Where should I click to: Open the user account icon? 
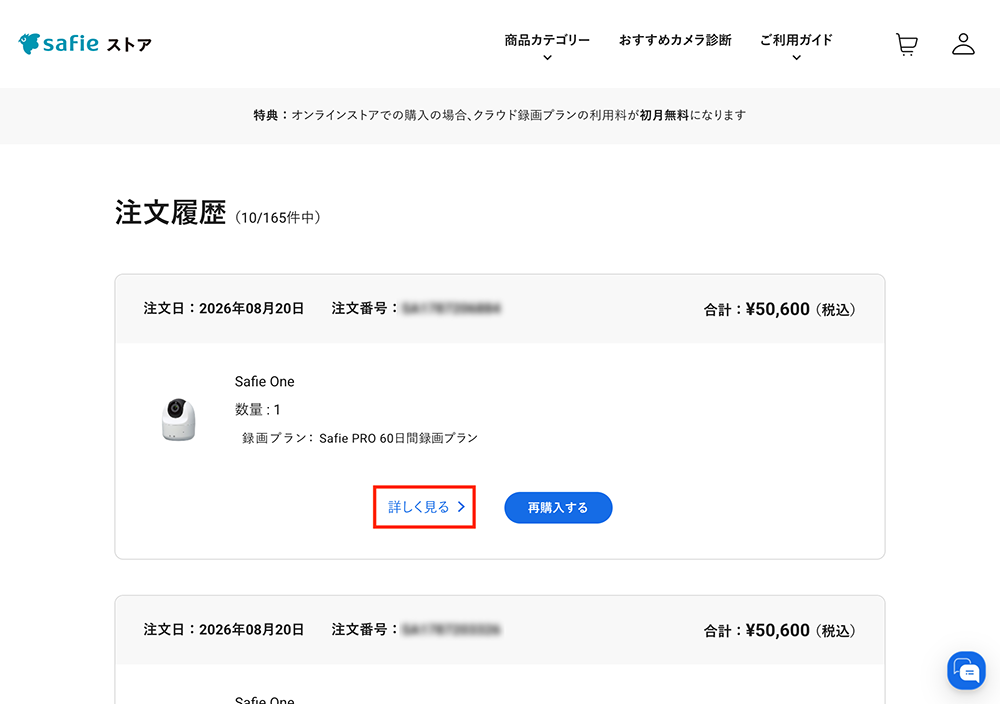pos(963,44)
